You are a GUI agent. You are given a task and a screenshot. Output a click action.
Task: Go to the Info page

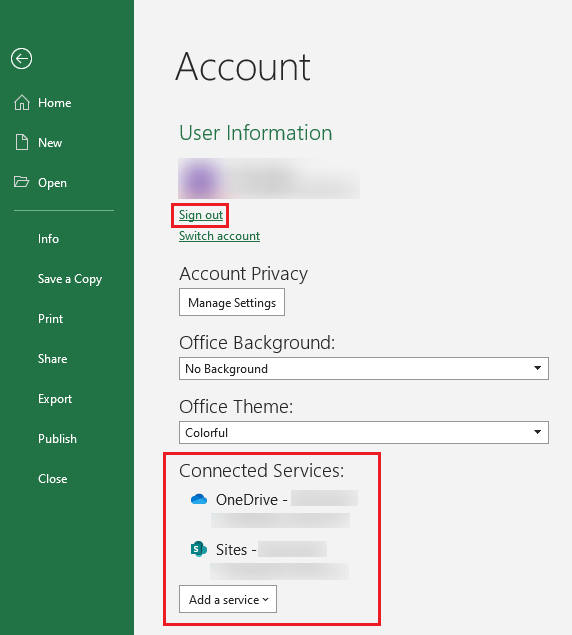48,239
